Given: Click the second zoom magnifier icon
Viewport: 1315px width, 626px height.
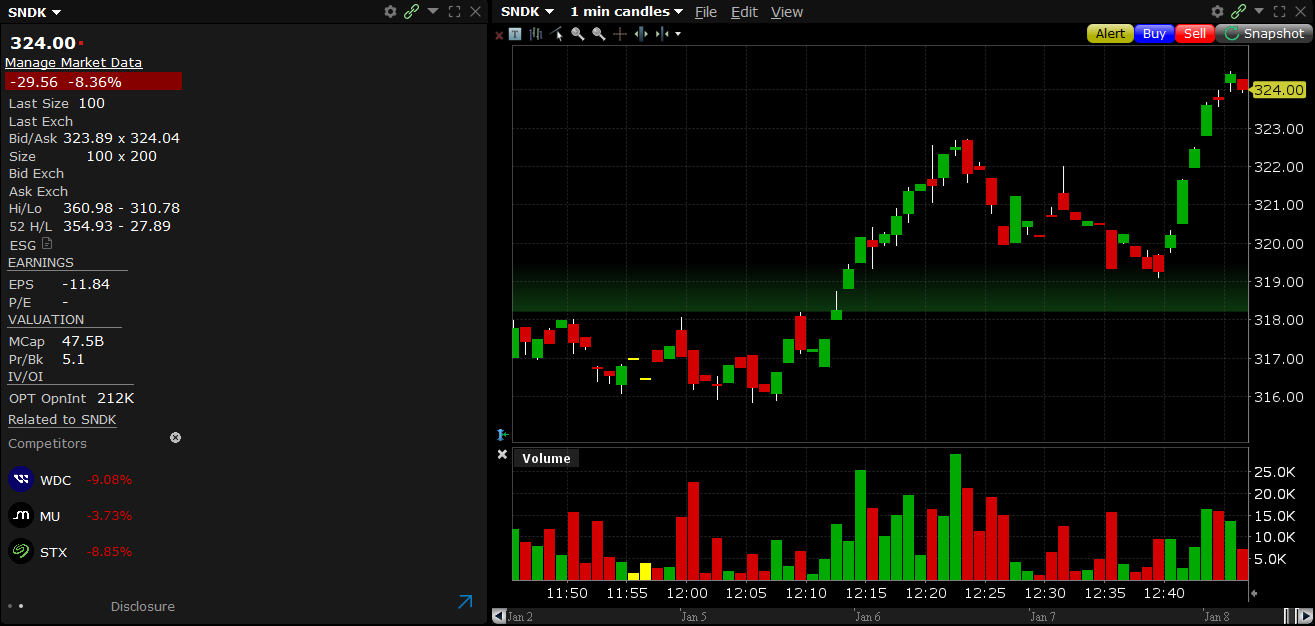Looking at the screenshot, I should (x=599, y=34).
